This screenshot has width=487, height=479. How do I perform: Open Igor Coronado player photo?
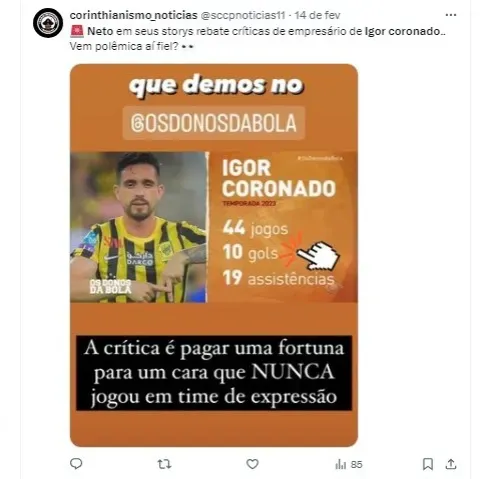(x=138, y=227)
